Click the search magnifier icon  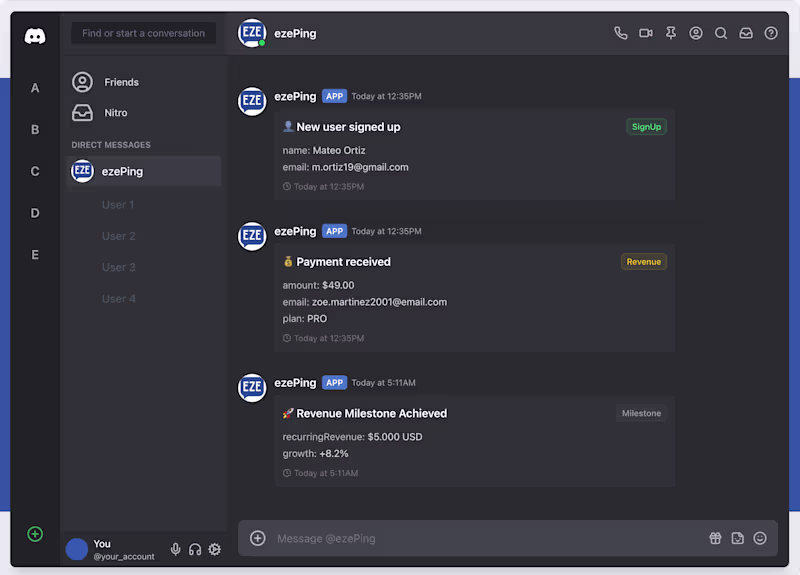pos(721,33)
